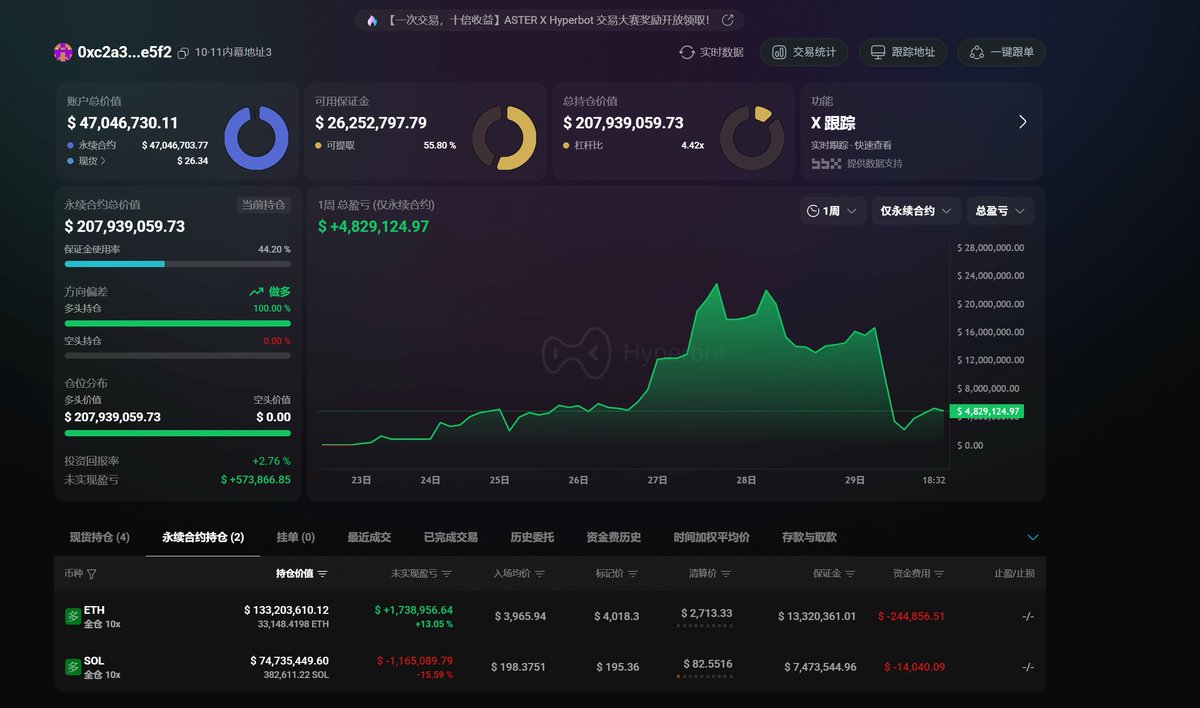This screenshot has width=1200, height=708.
Task: Open the 时间加权平均价 tab
Action: [x=712, y=537]
